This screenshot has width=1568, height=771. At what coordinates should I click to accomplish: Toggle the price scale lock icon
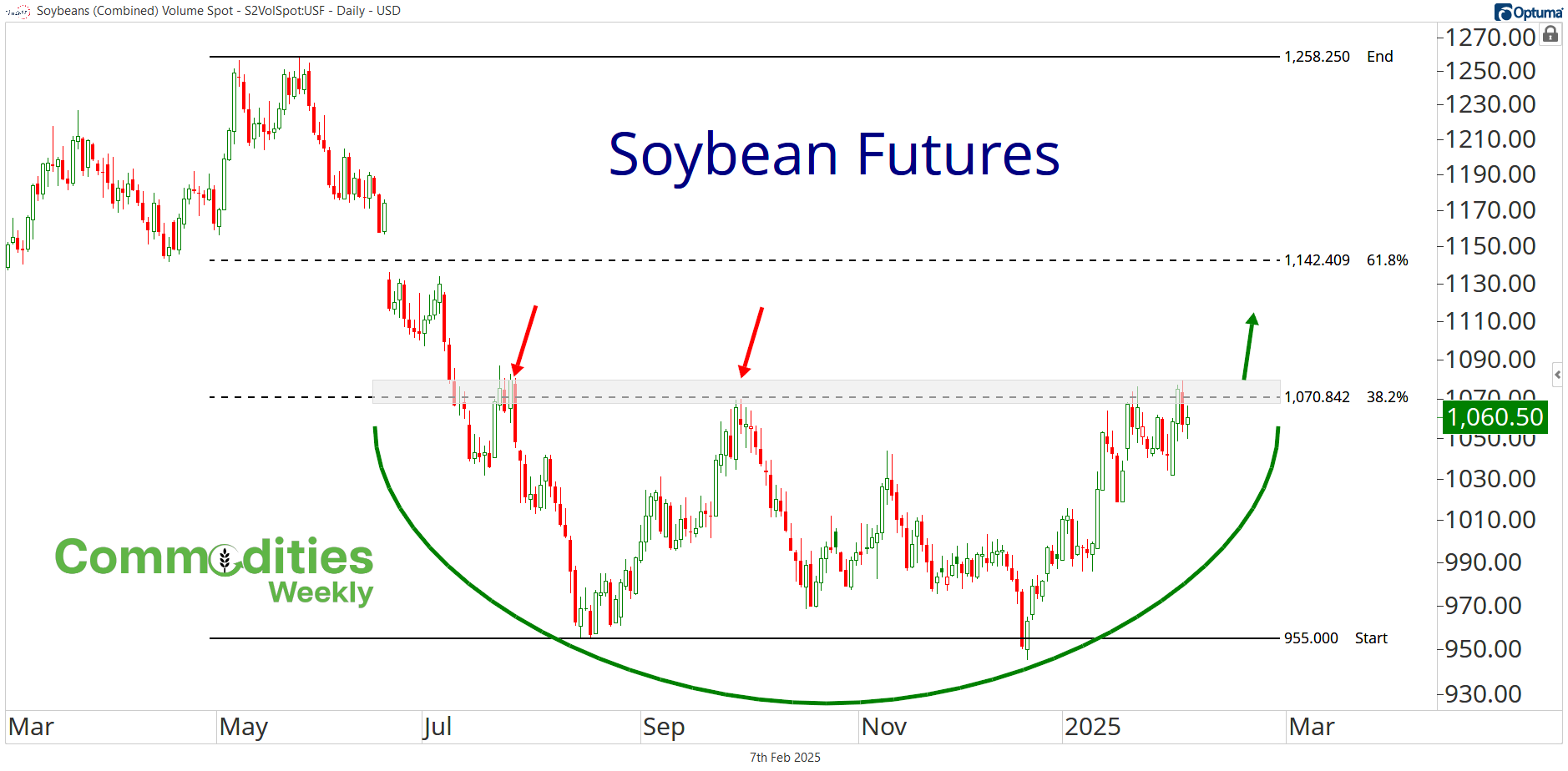tap(1550, 34)
